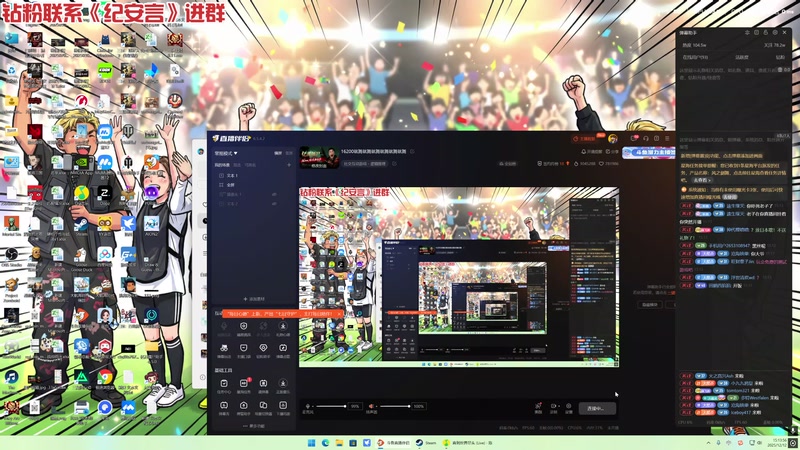Screen dimensions: 800x450
Task: Open the stream cover thumbnail
Action: (319, 157)
